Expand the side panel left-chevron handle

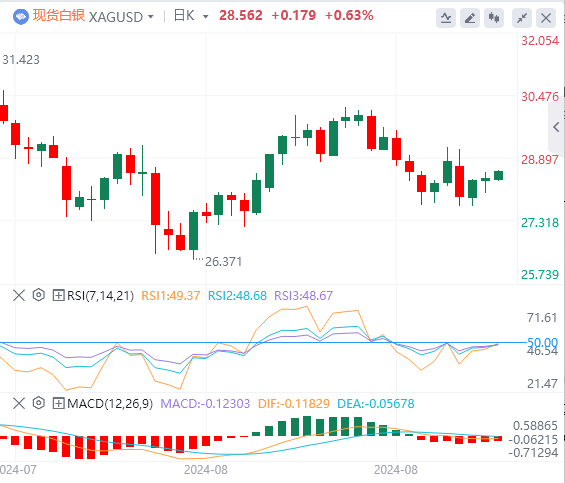pos(556,127)
